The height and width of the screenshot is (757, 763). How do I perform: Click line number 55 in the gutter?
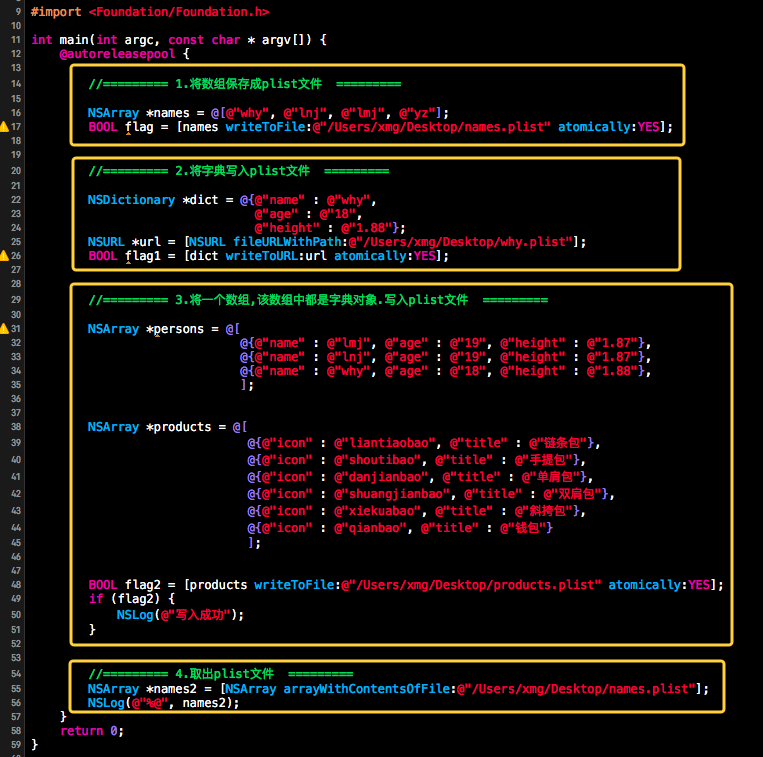pos(16,689)
